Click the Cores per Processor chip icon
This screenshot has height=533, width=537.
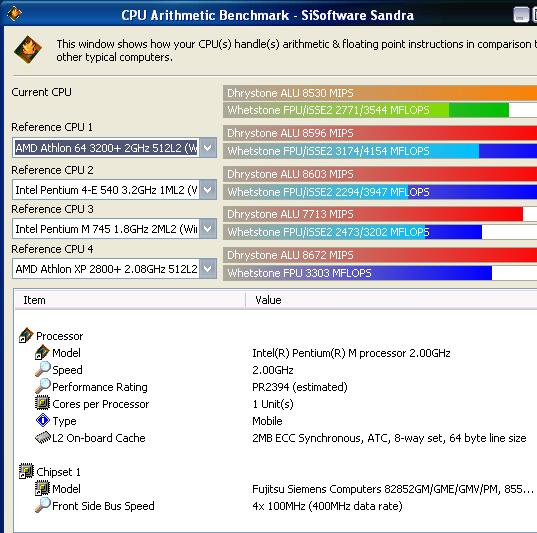coord(42,403)
